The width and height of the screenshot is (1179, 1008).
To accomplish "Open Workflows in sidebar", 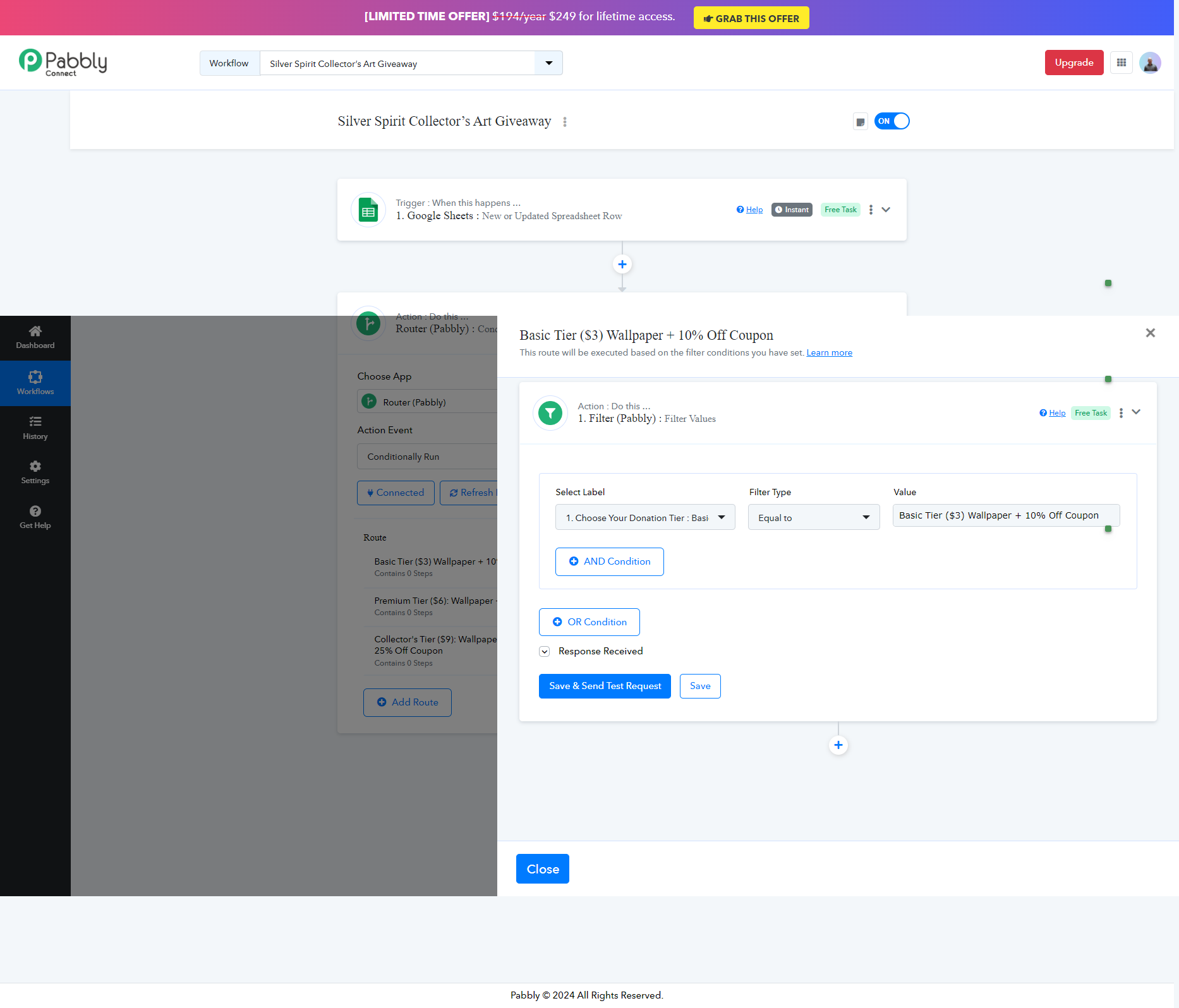I will pyautogui.click(x=35, y=383).
